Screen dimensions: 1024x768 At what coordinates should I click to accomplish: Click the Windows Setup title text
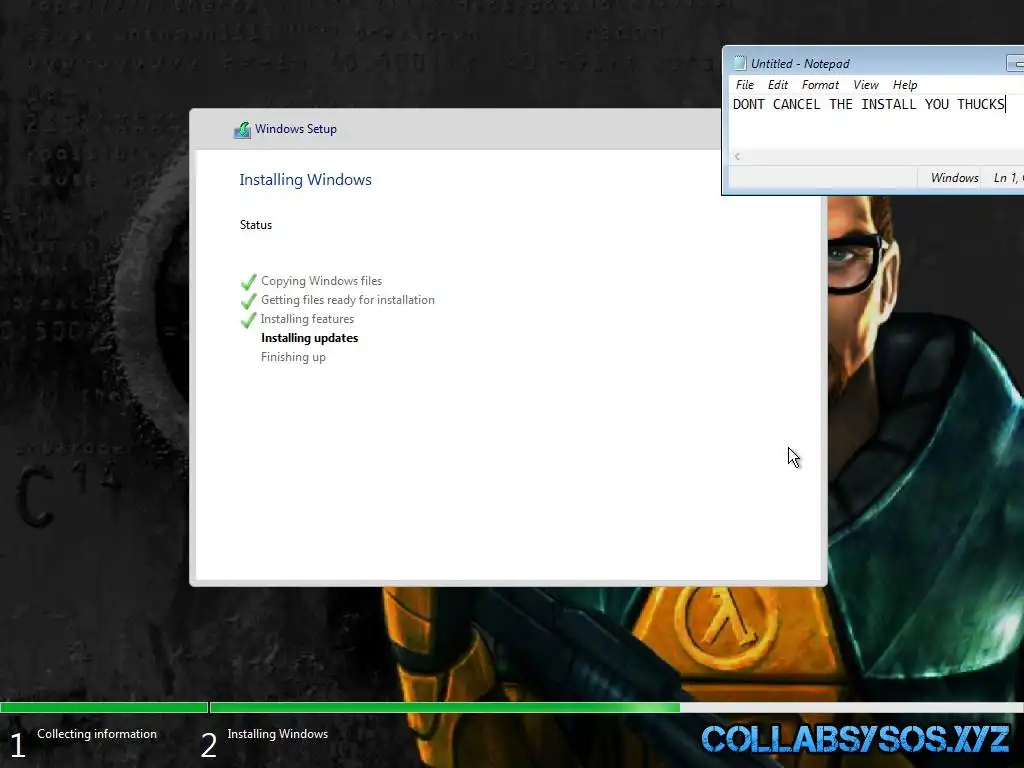click(x=296, y=129)
